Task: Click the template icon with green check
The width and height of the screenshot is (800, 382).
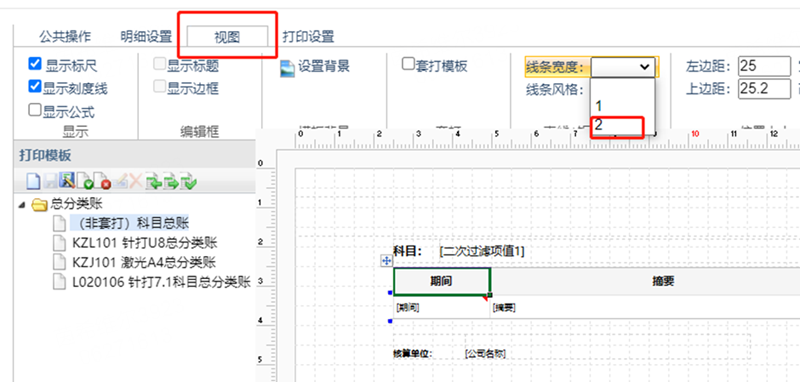Action: [x=188, y=181]
